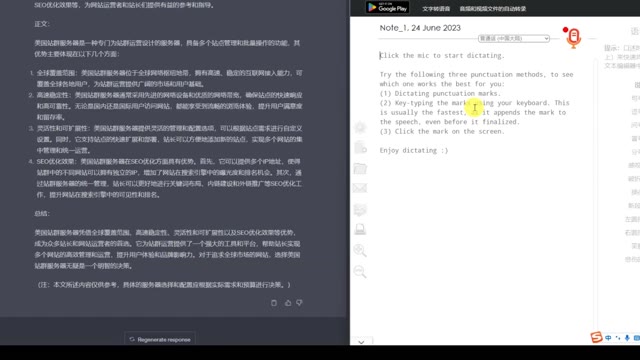Open the Google Play badge link
This screenshot has height=360, width=640.
click(x=387, y=8)
